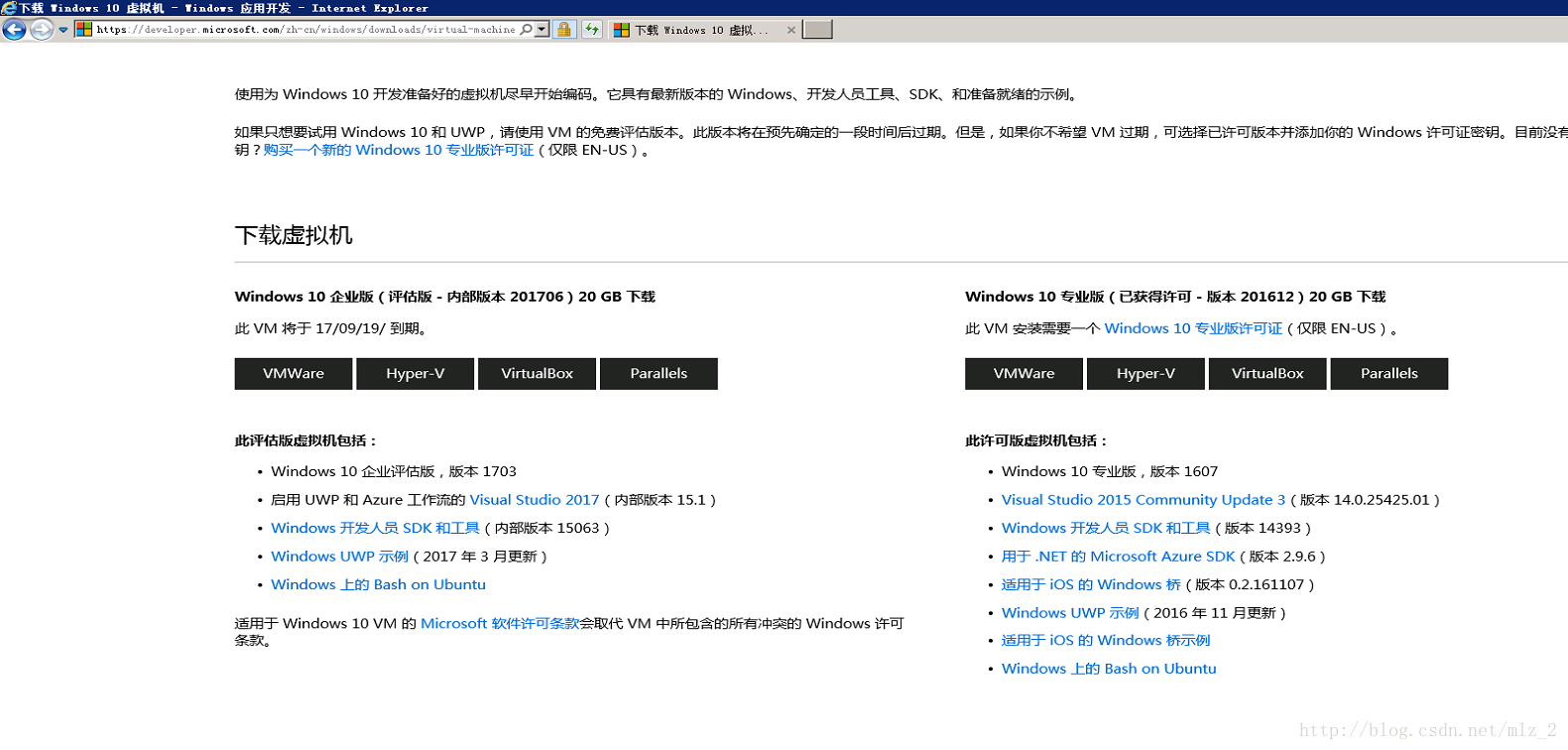Image resolution: width=1568 pixels, height=750 pixels.
Task: Open Windows 10 专业版许可证 link under Professional
Action: point(1193,328)
